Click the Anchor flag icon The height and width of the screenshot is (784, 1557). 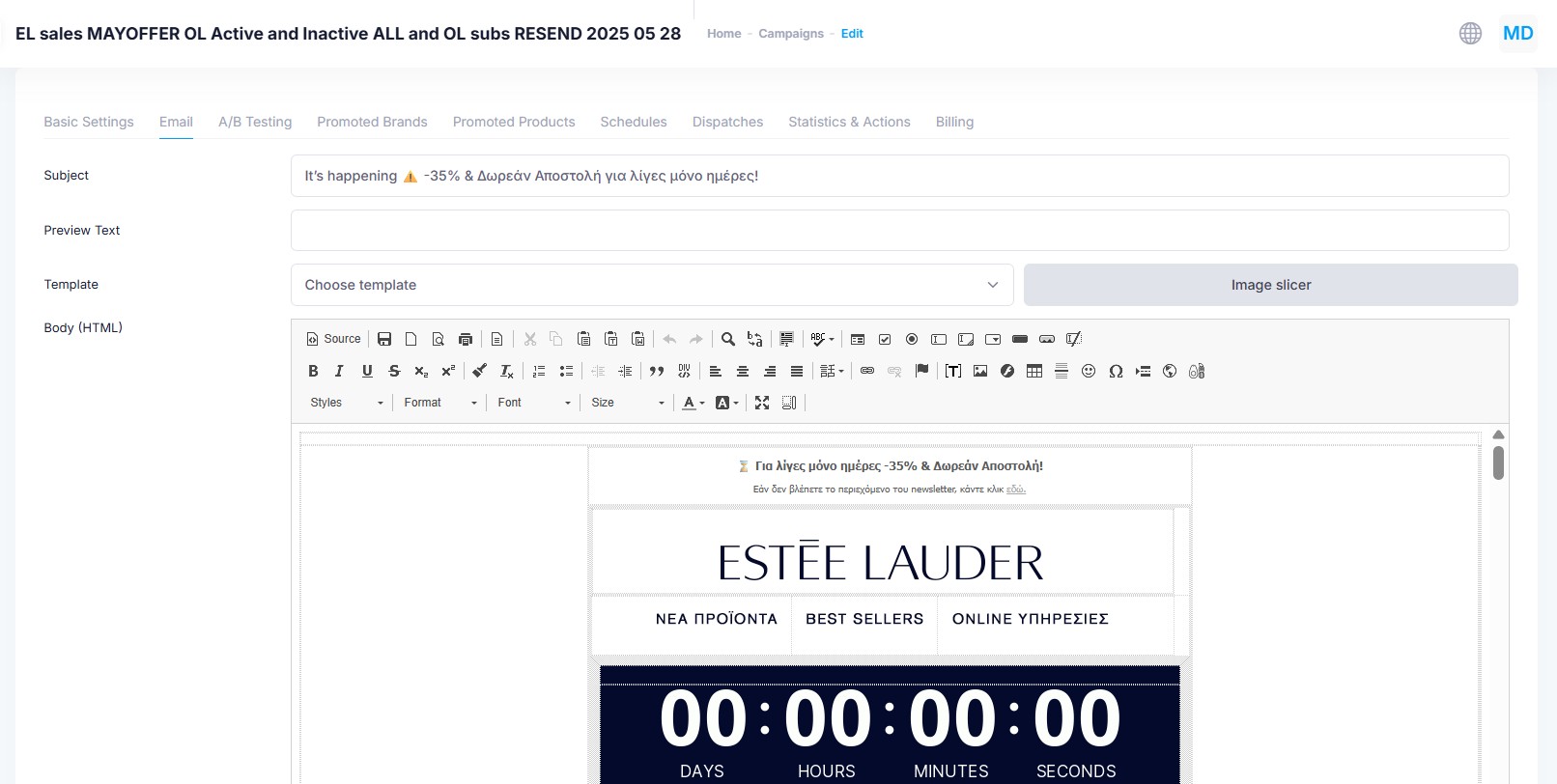(921, 371)
